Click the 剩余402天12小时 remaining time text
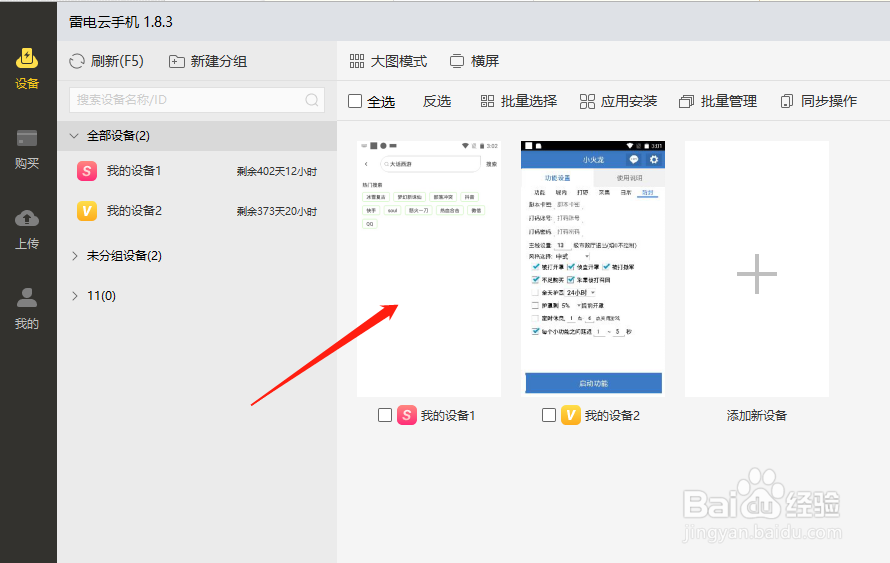 [x=277, y=171]
